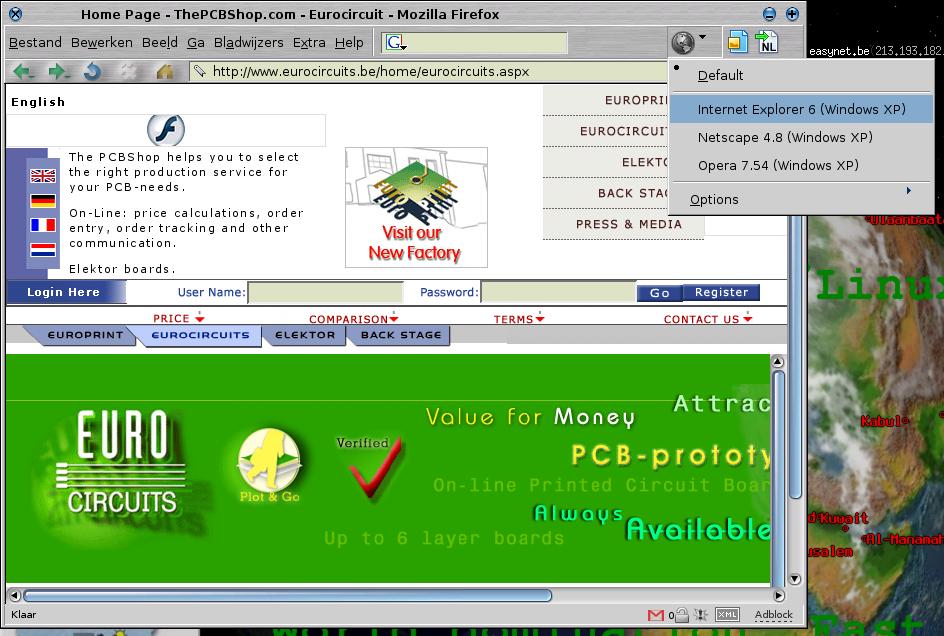The width and height of the screenshot is (944, 636).
Task: Open the Beeld menu
Action: (160, 42)
